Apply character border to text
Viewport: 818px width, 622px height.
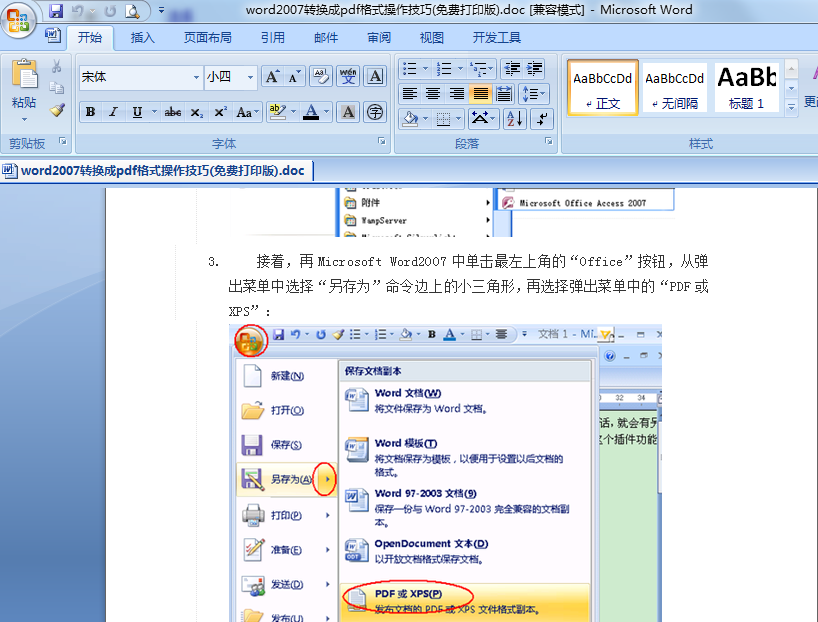click(375, 77)
